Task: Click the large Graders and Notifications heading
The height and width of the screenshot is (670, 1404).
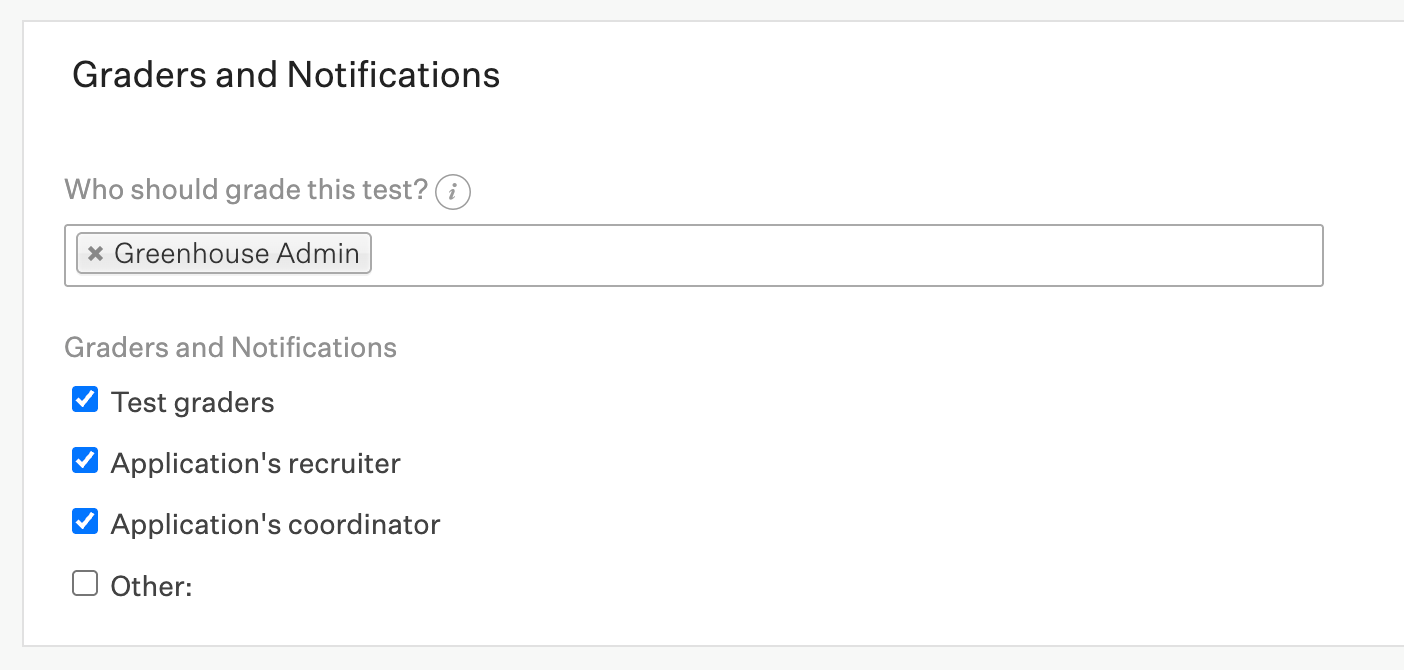Action: click(286, 75)
